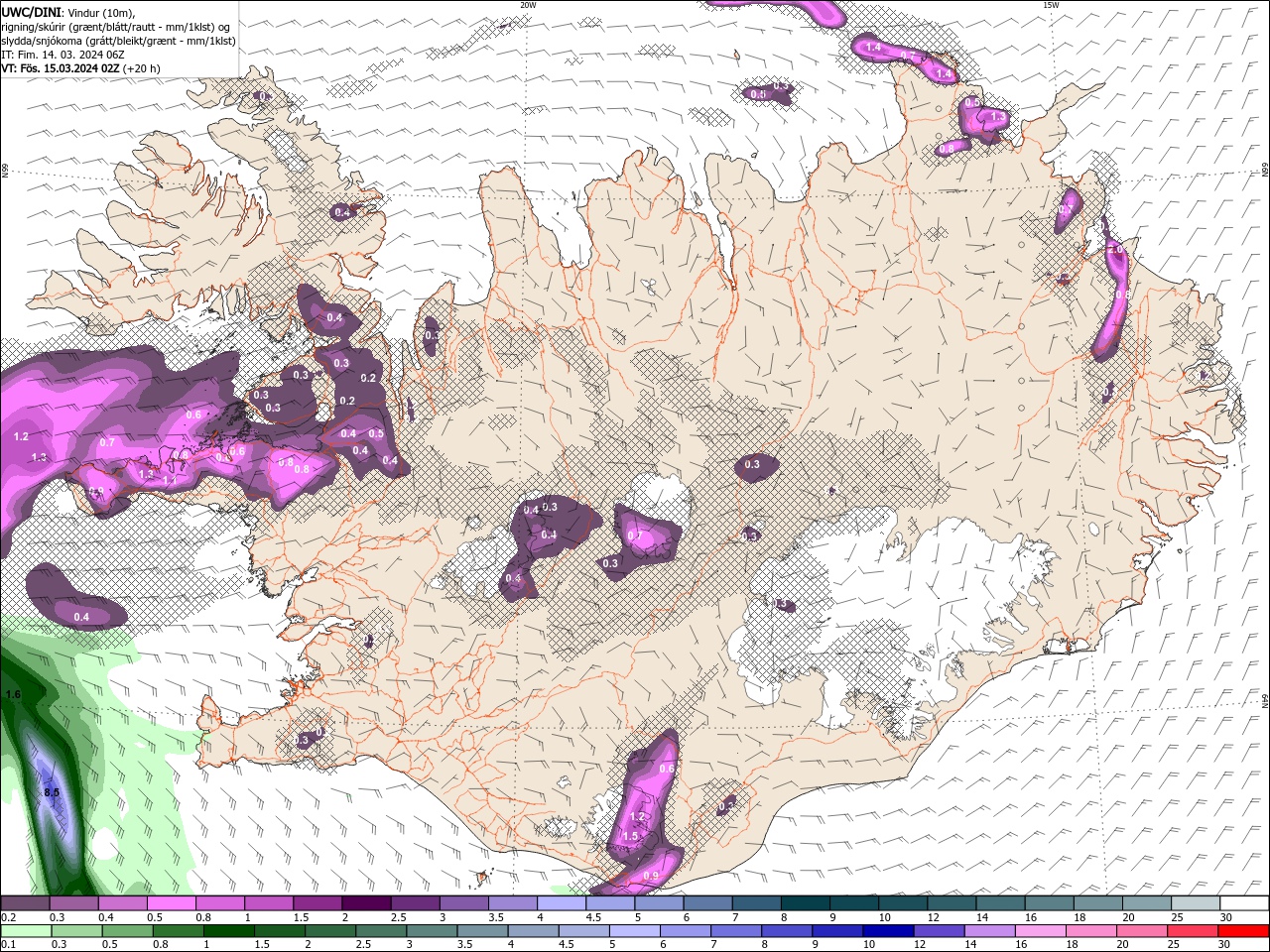
Task: Pick bright red swatch labeled 30, lower legend
Action: pyautogui.click(x=1243, y=931)
